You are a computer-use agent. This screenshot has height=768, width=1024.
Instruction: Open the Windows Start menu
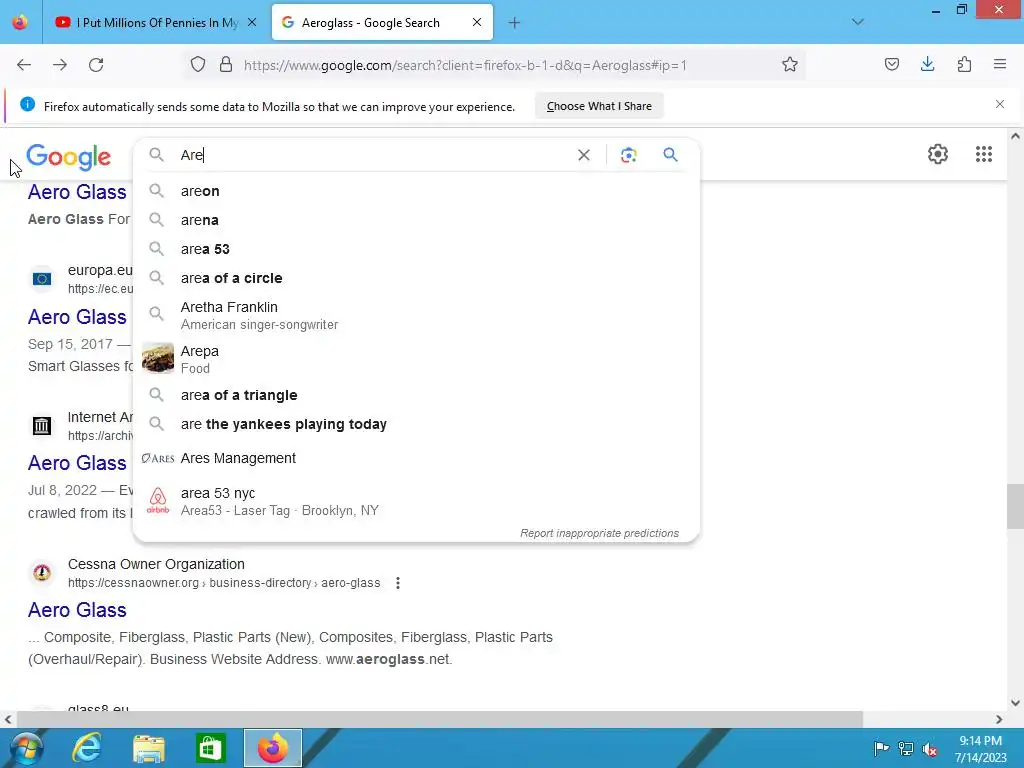click(x=24, y=748)
